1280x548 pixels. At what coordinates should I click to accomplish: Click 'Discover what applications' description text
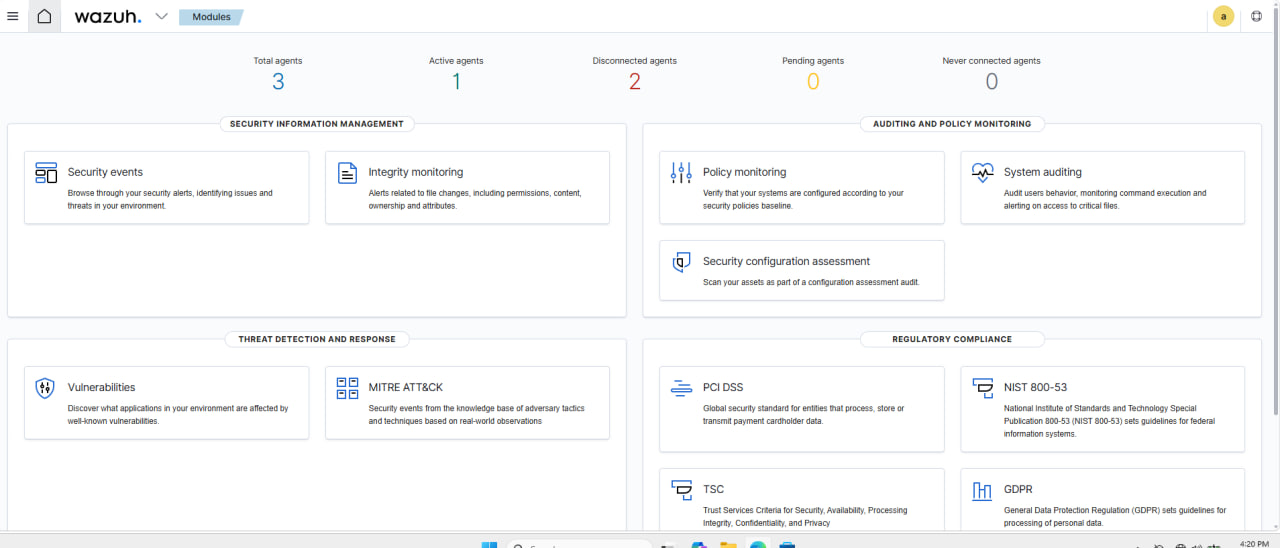[x=178, y=414]
